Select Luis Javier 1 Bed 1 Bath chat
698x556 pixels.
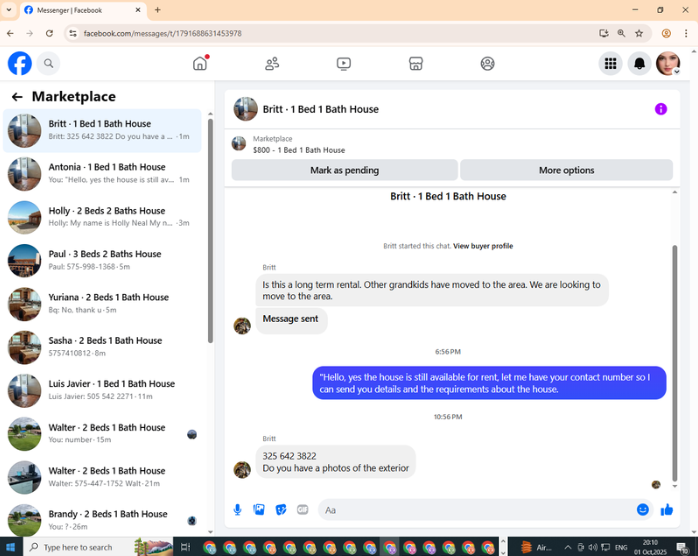click(x=102, y=390)
